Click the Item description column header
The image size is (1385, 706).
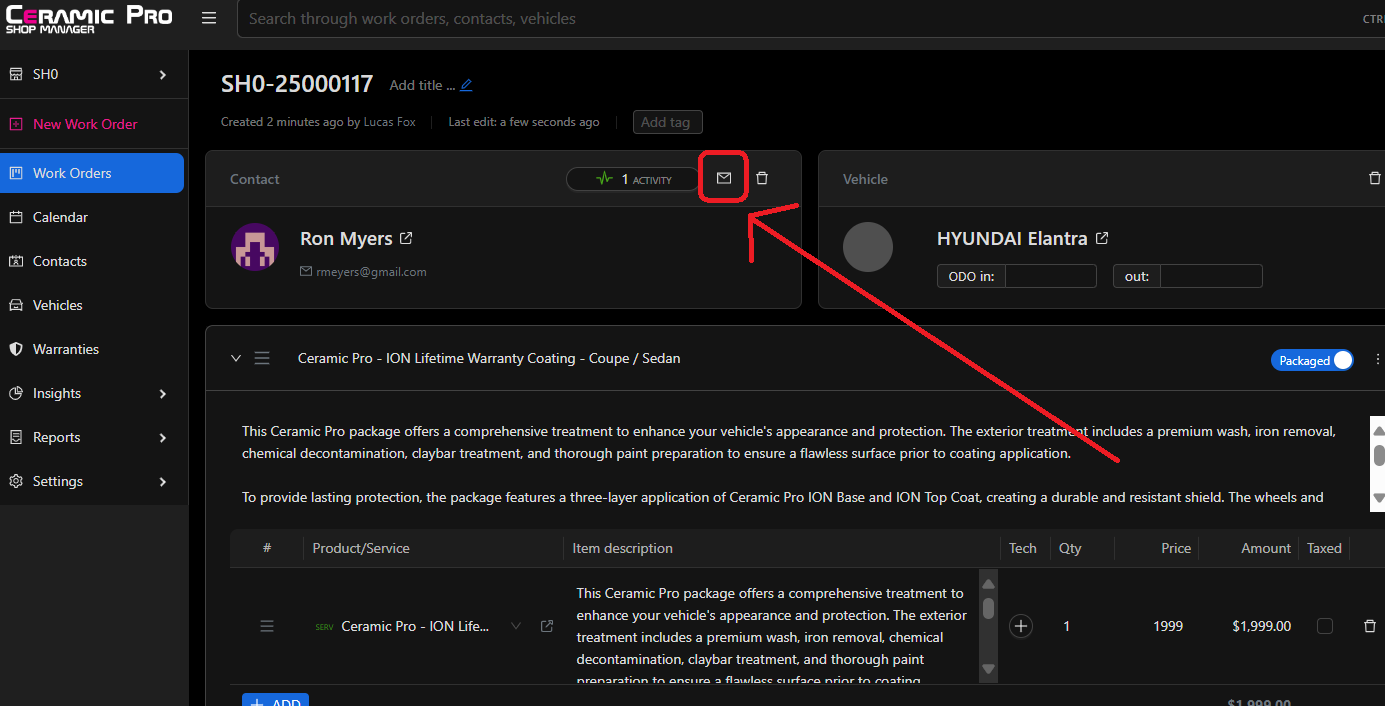[622, 548]
